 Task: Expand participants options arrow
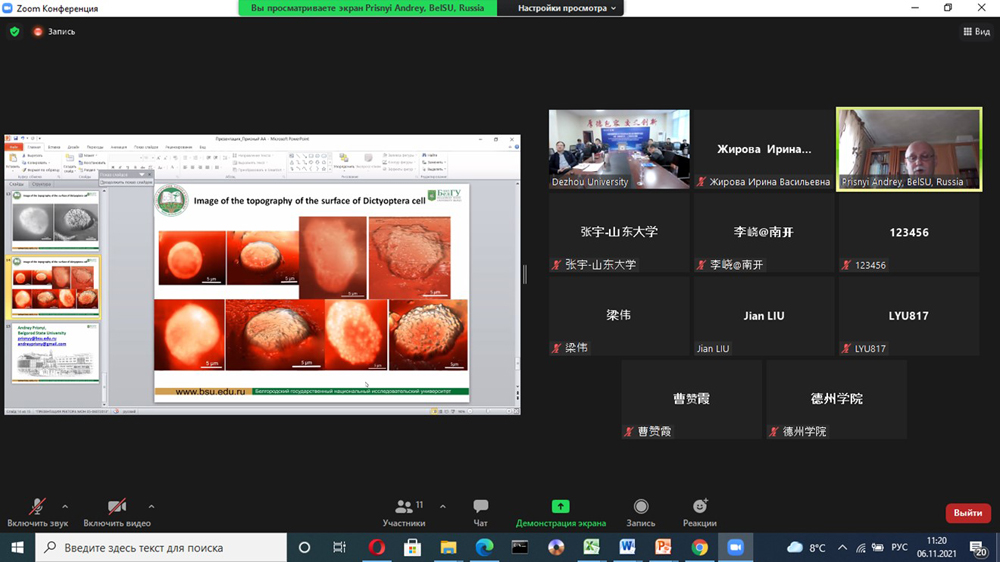click(x=442, y=507)
